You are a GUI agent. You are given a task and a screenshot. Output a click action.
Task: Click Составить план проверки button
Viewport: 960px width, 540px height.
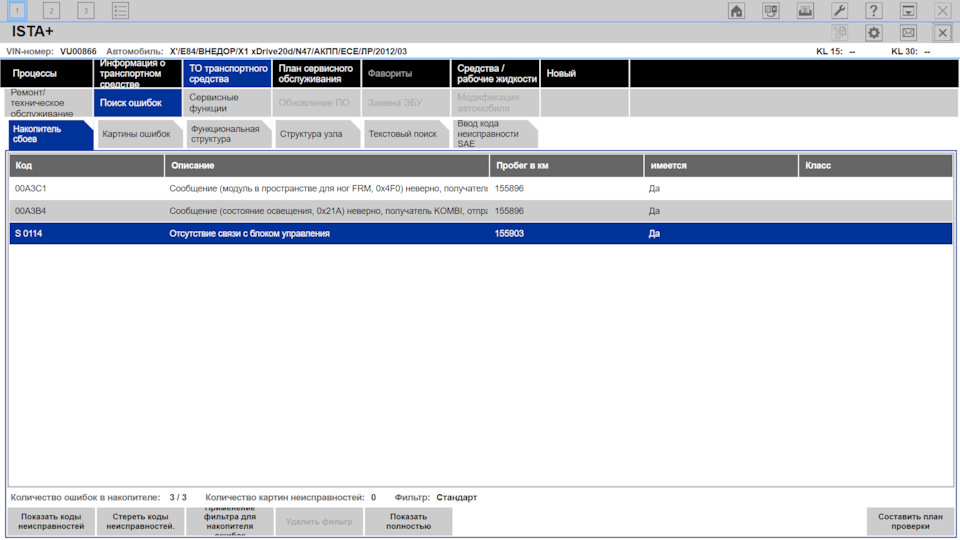(x=910, y=522)
